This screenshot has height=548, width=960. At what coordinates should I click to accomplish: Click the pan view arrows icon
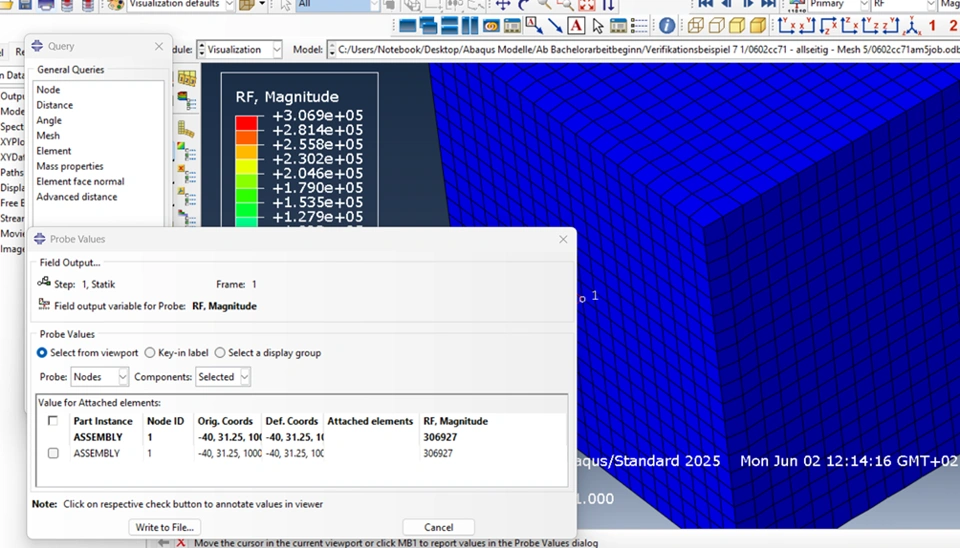[x=503, y=5]
